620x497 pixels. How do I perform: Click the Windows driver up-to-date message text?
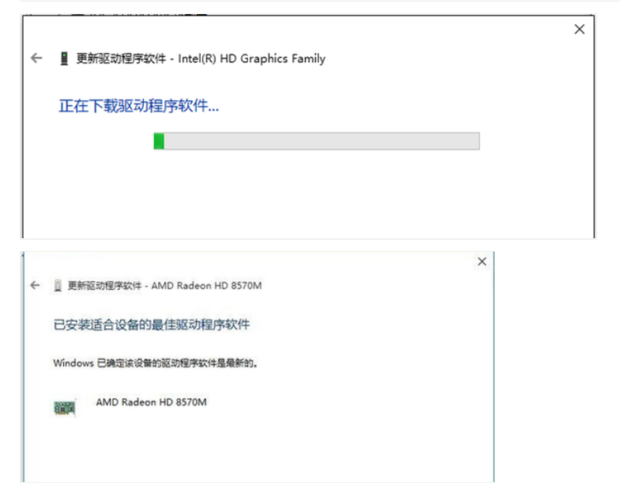pos(155,363)
